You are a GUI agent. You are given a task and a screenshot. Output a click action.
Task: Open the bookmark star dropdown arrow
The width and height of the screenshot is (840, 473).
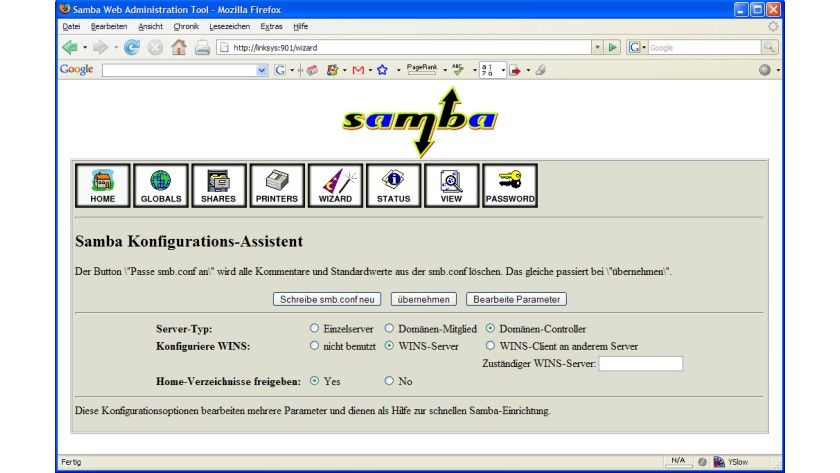pos(399,70)
